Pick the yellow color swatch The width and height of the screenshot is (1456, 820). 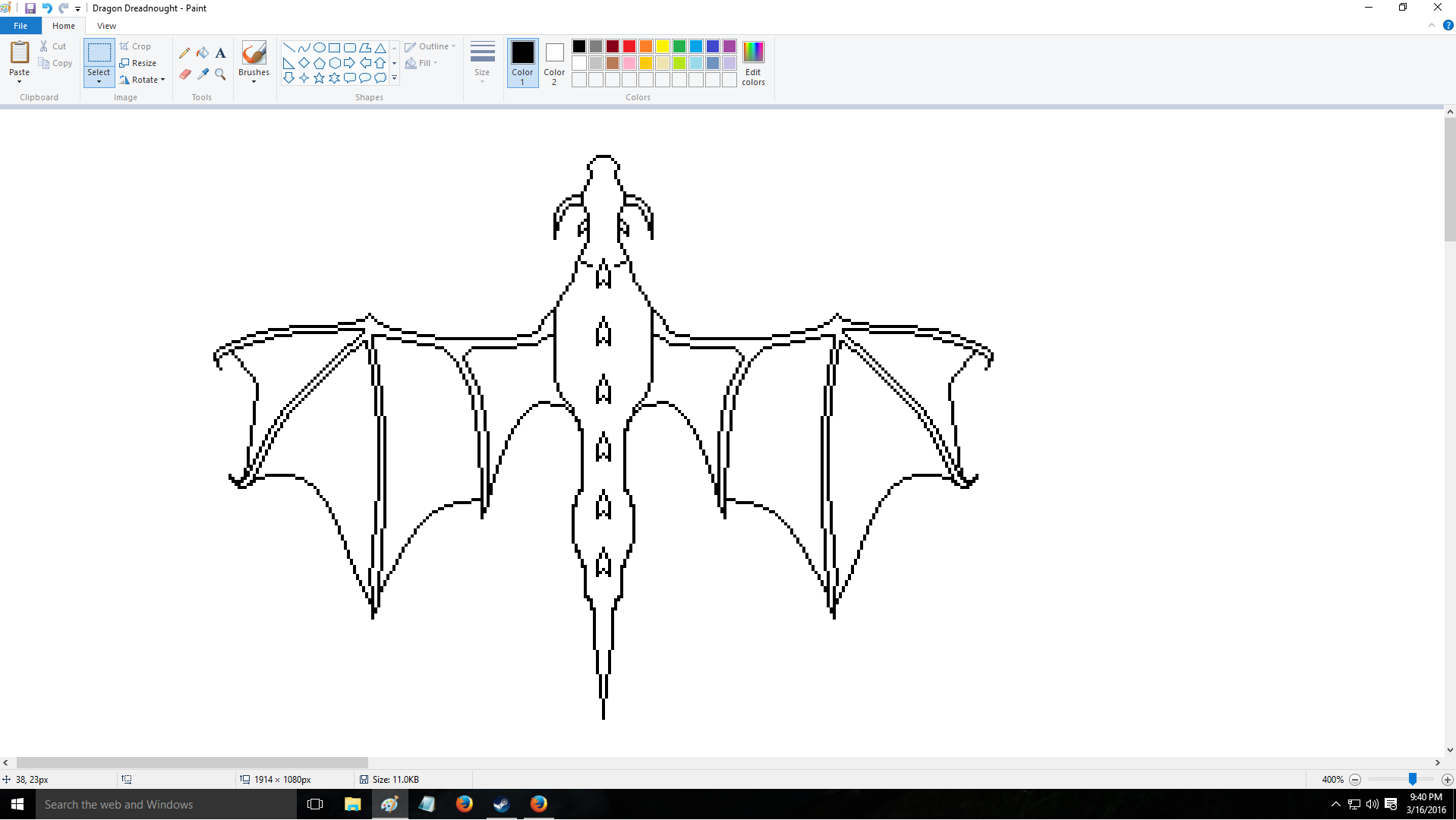coord(663,46)
